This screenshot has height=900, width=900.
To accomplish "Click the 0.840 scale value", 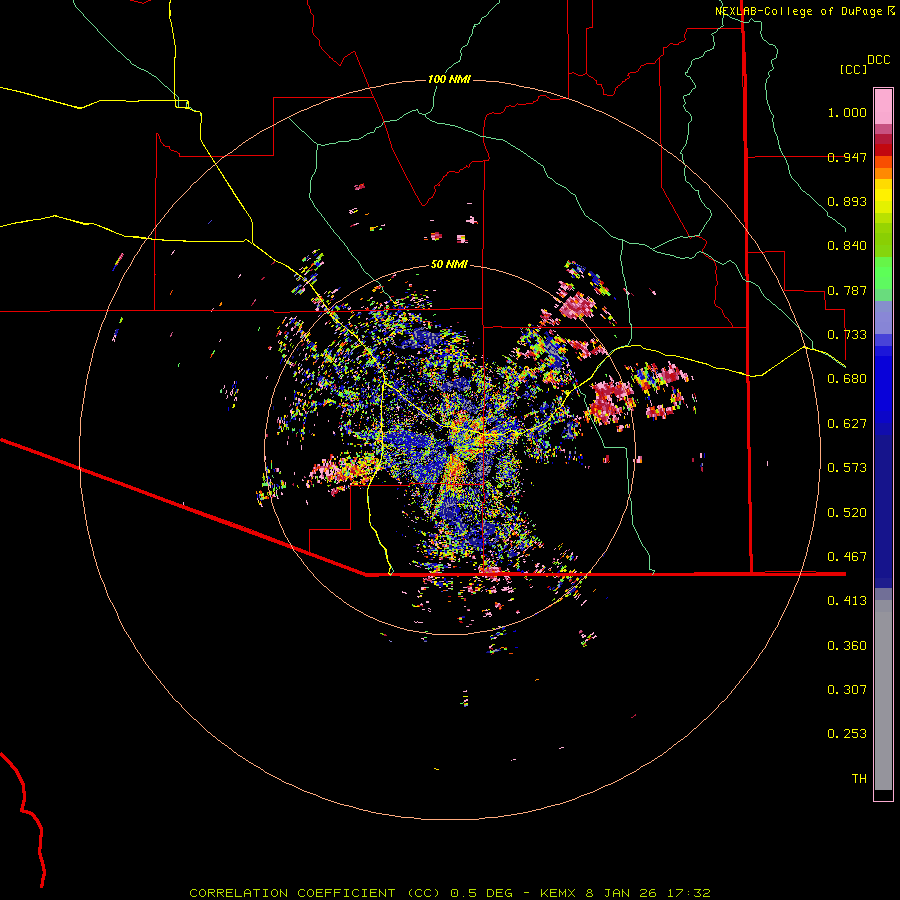I will (x=847, y=246).
